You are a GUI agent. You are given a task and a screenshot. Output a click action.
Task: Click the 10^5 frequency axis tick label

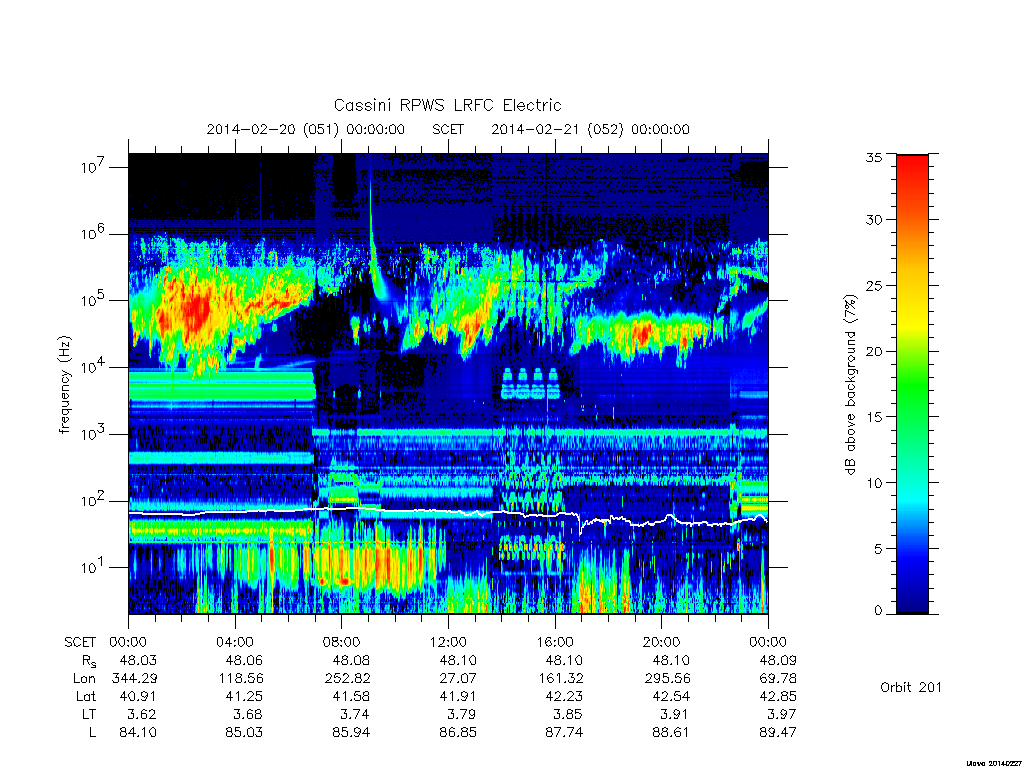click(94, 300)
